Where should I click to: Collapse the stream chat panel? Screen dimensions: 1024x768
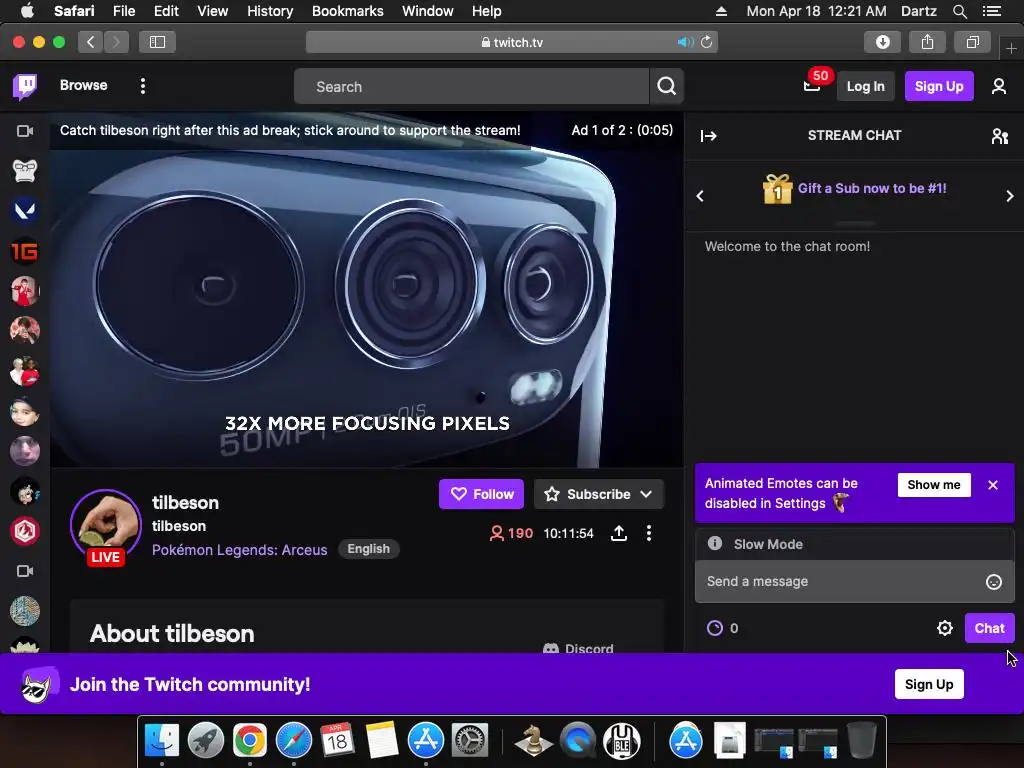[709, 136]
